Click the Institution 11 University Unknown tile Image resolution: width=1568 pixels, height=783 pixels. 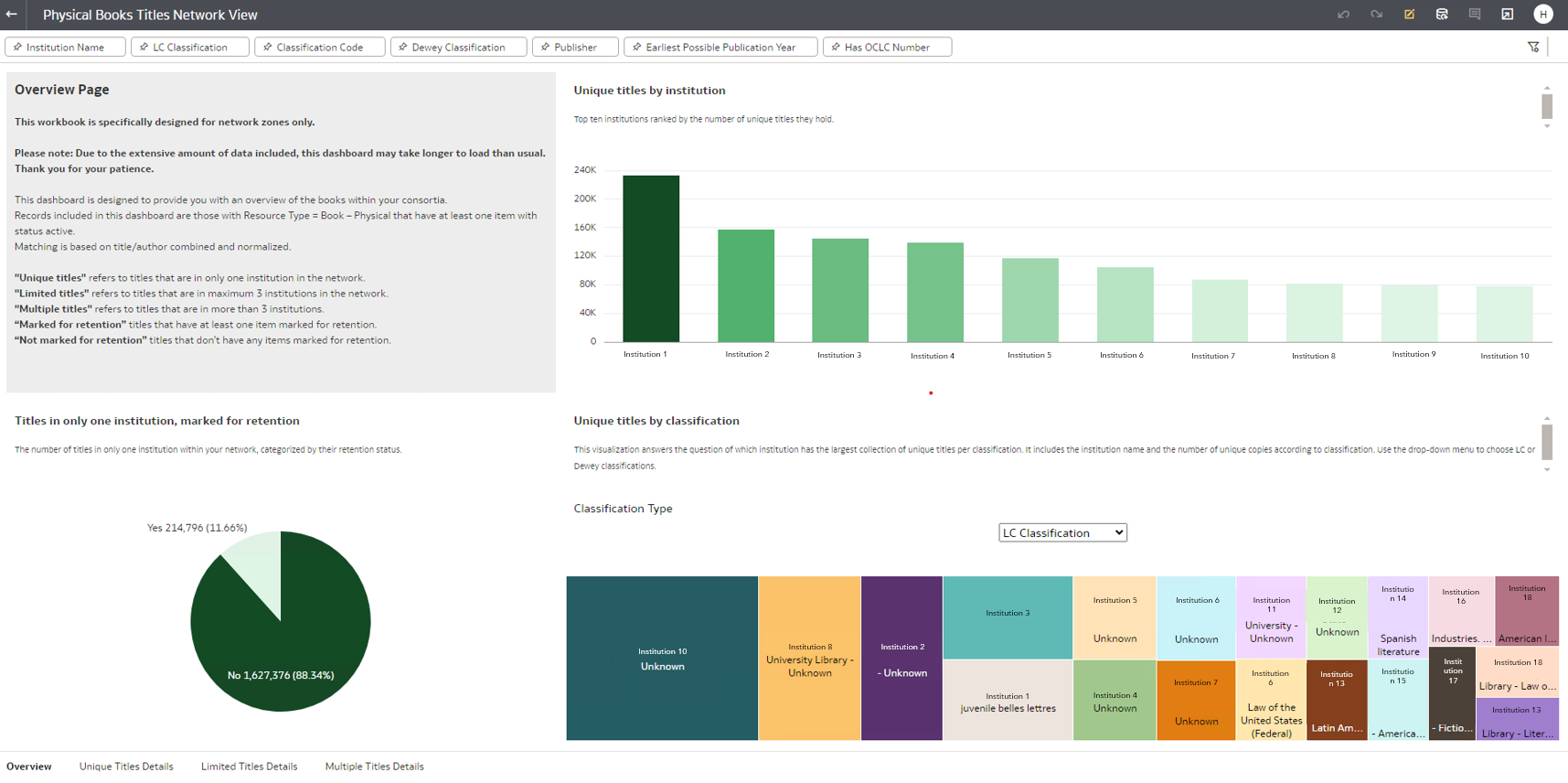(x=1271, y=617)
